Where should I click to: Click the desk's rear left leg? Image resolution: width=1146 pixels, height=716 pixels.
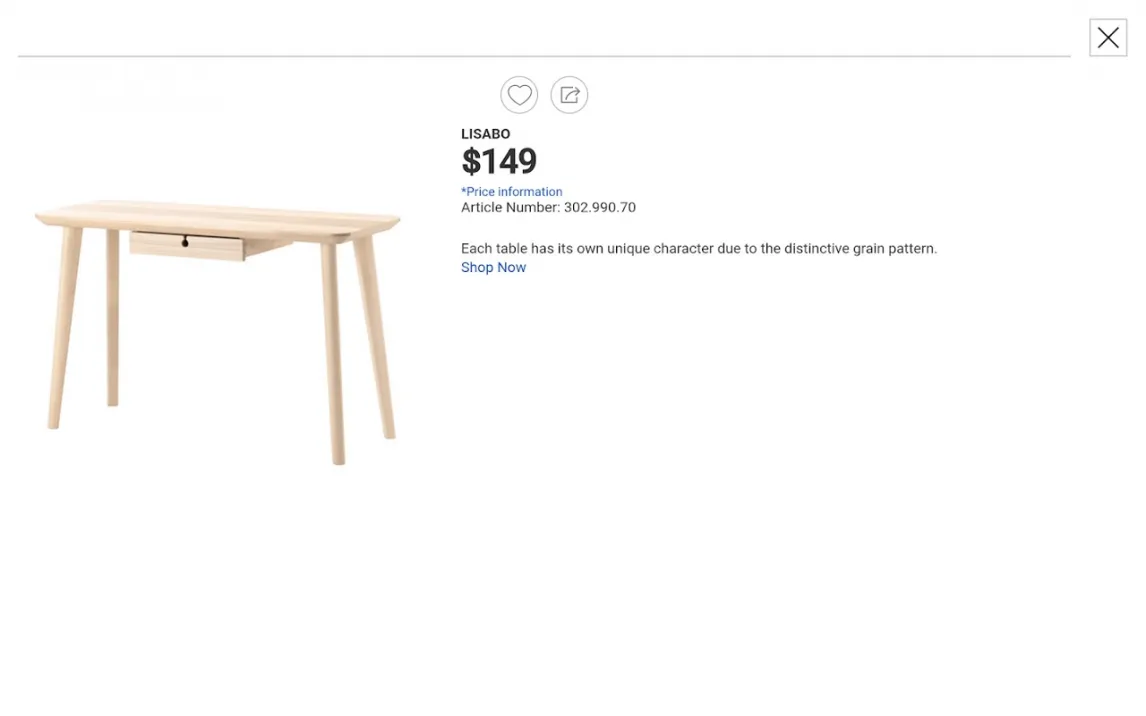(x=113, y=320)
